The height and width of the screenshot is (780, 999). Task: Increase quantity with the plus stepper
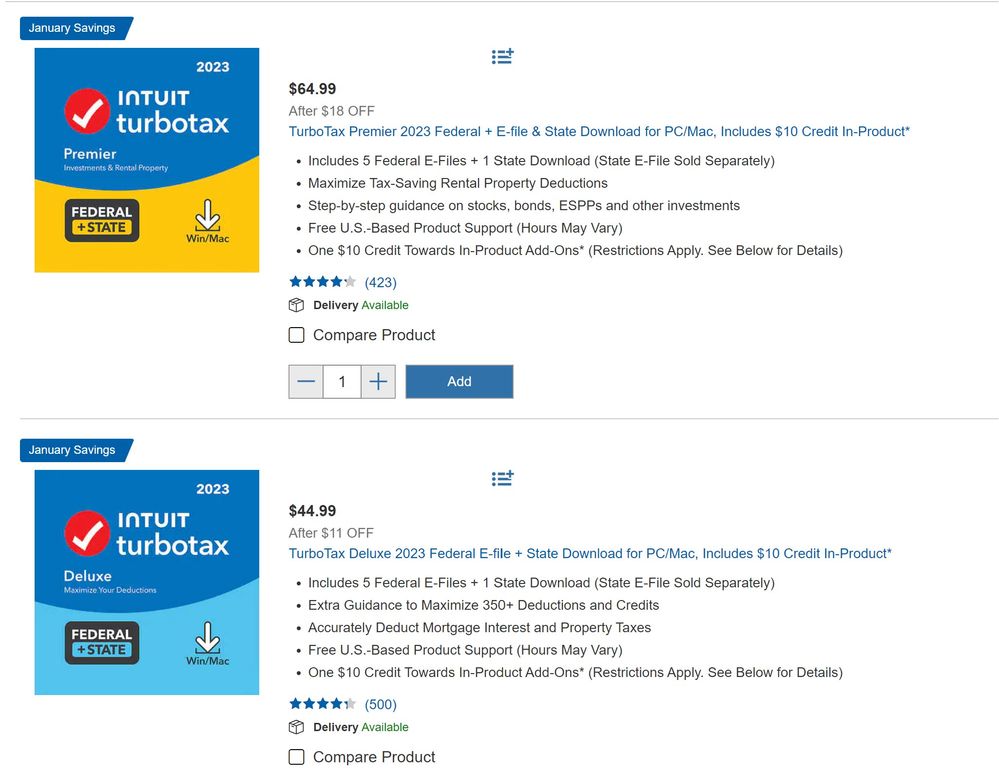377,381
